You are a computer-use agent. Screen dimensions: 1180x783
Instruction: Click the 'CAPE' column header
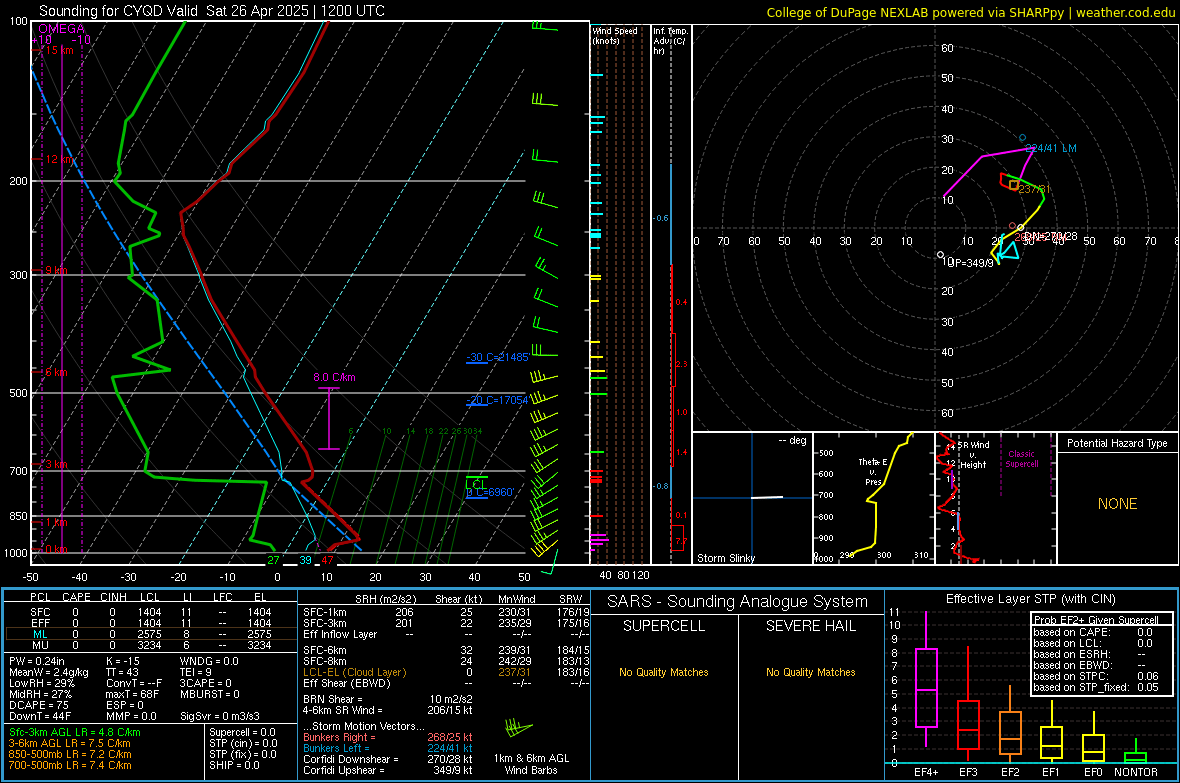[76, 597]
